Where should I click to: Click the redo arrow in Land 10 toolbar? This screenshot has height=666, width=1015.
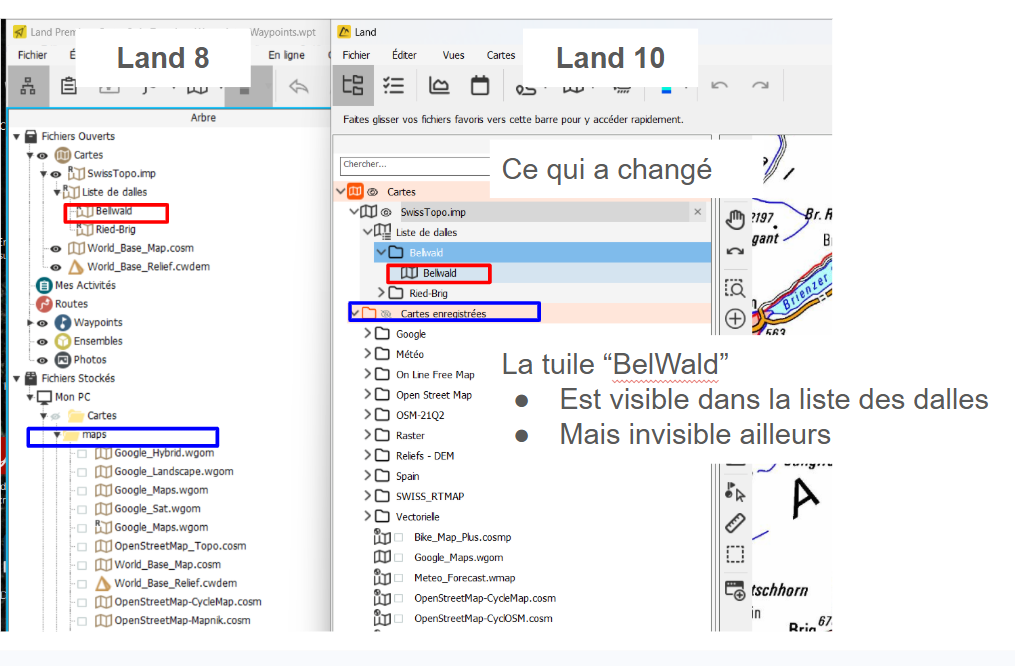click(760, 85)
